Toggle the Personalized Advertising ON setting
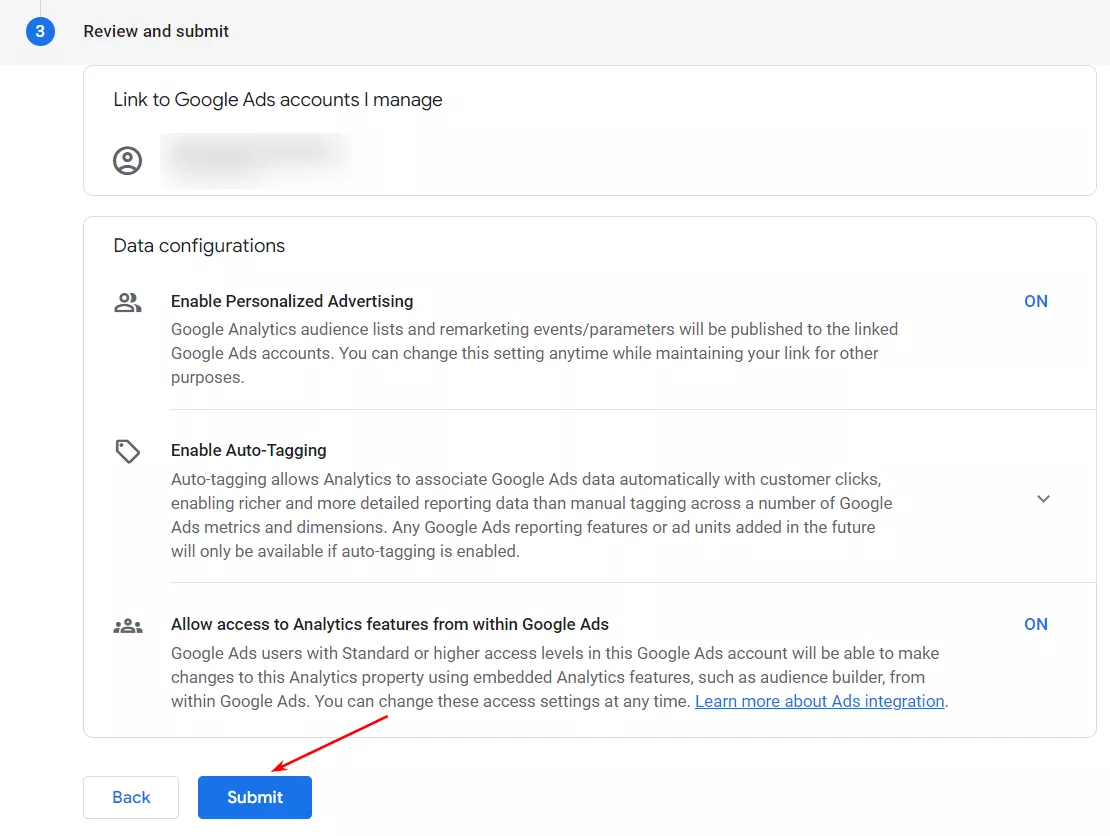 (1035, 301)
